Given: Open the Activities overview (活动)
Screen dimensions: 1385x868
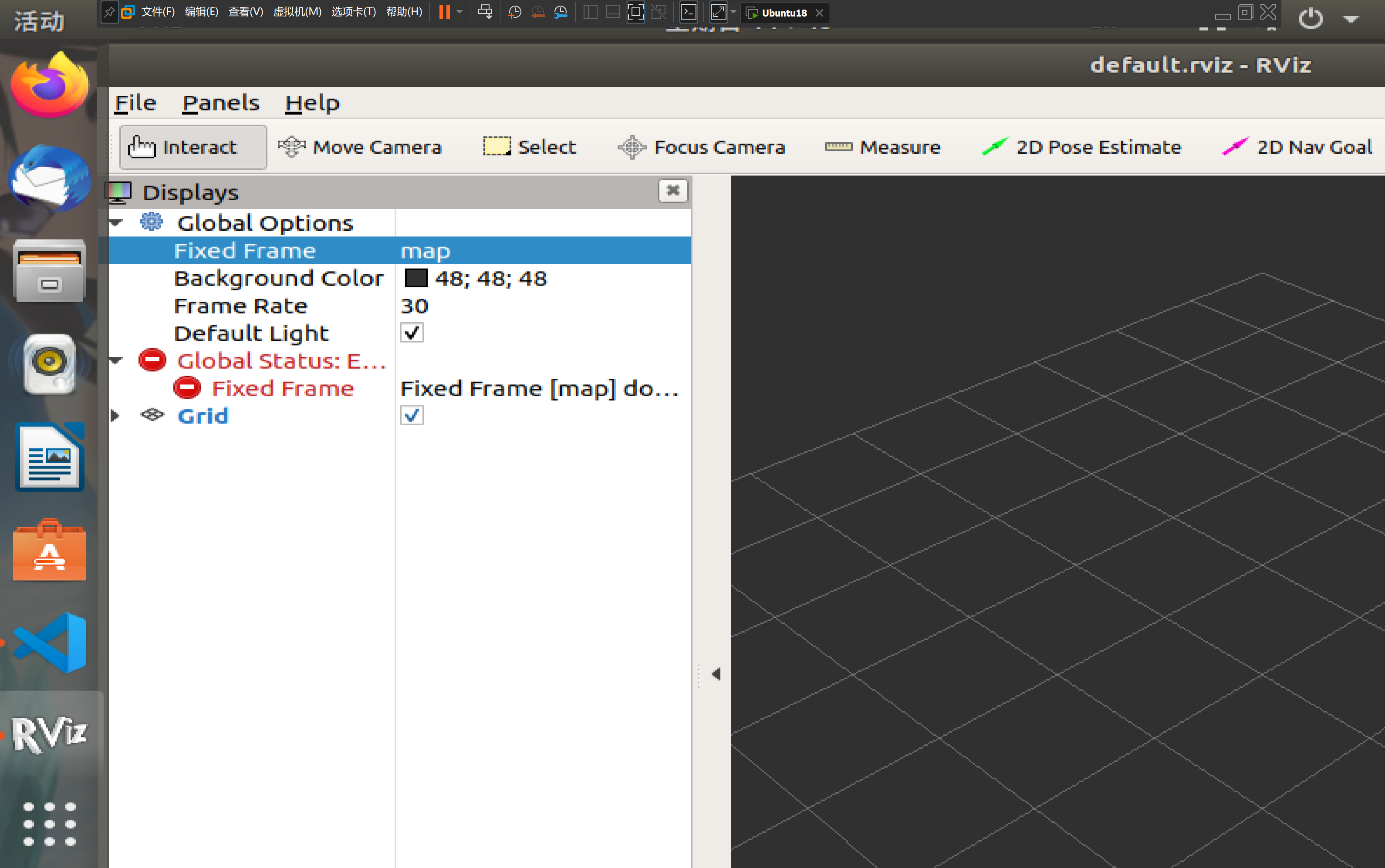Looking at the screenshot, I should pos(39,22).
